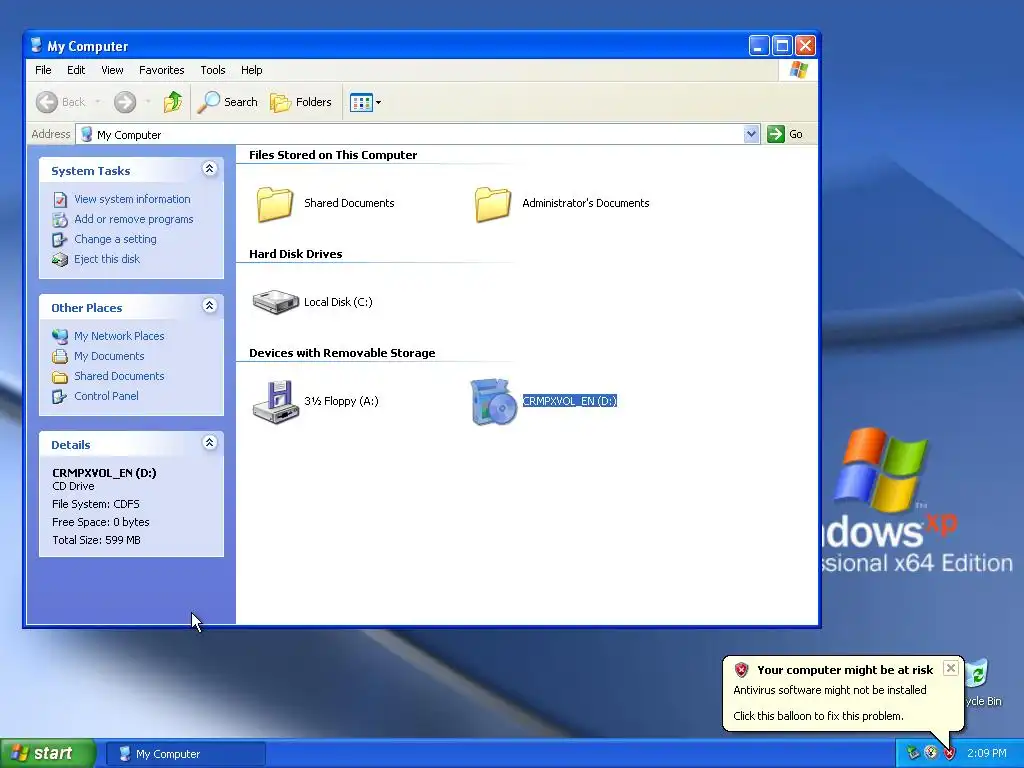This screenshot has width=1024, height=768.
Task: Open the Views icon menu
Action: [360, 102]
